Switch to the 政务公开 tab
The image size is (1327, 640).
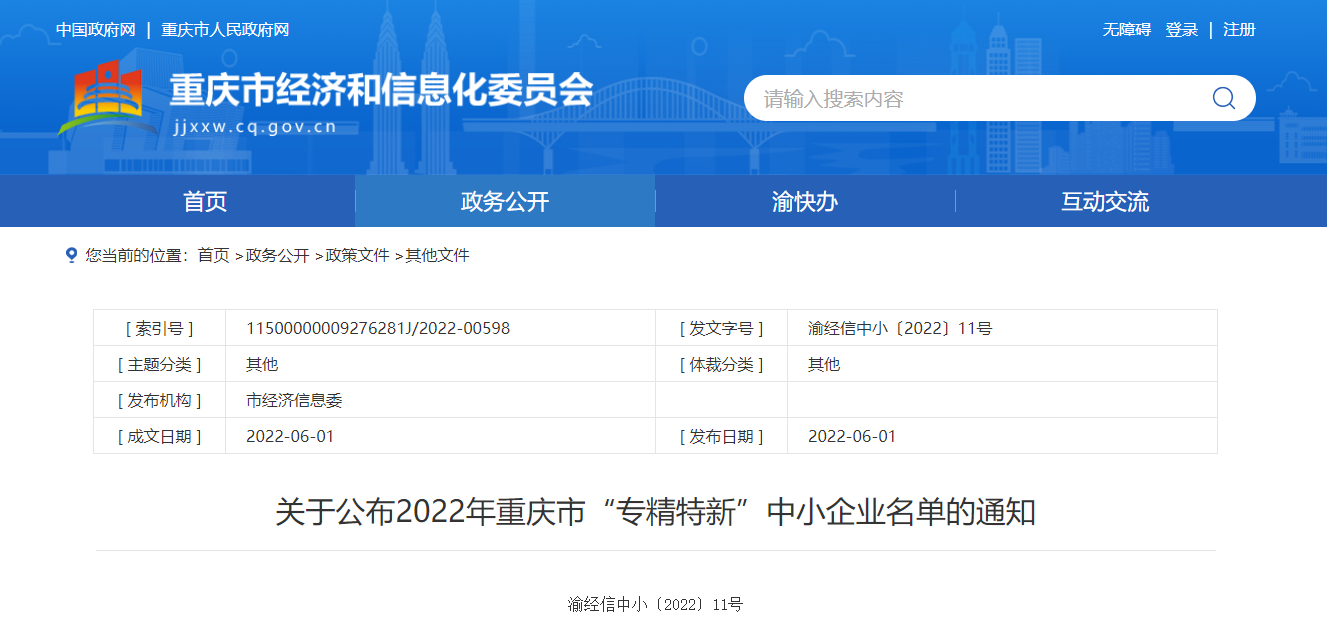505,201
